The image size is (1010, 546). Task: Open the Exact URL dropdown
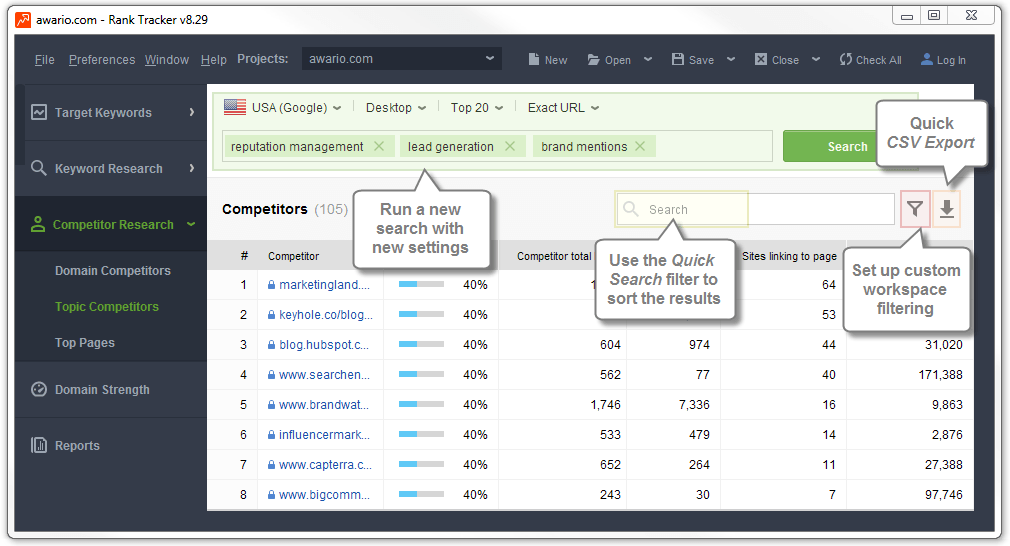click(564, 108)
